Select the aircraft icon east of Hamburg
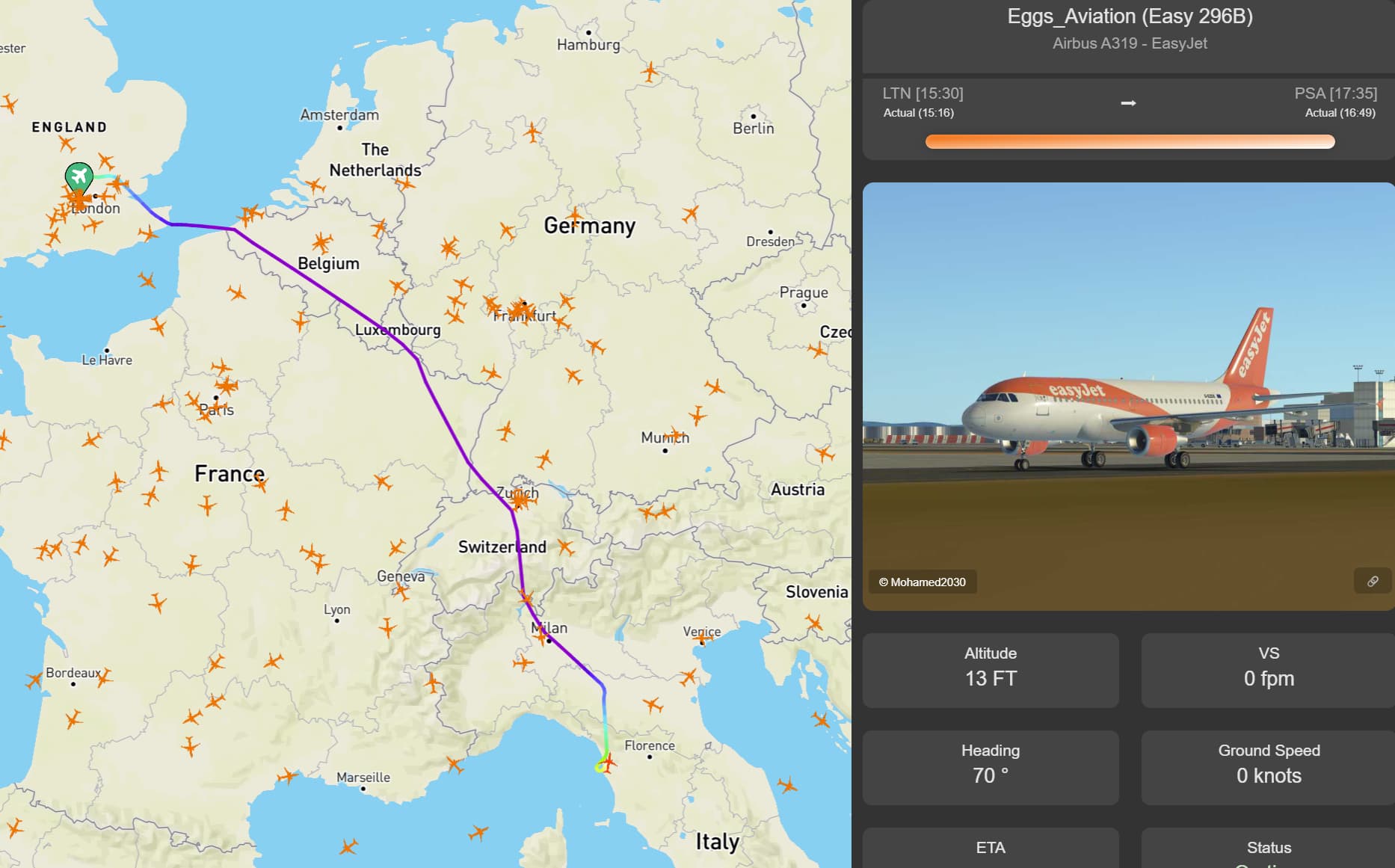1395x868 pixels. [x=650, y=72]
